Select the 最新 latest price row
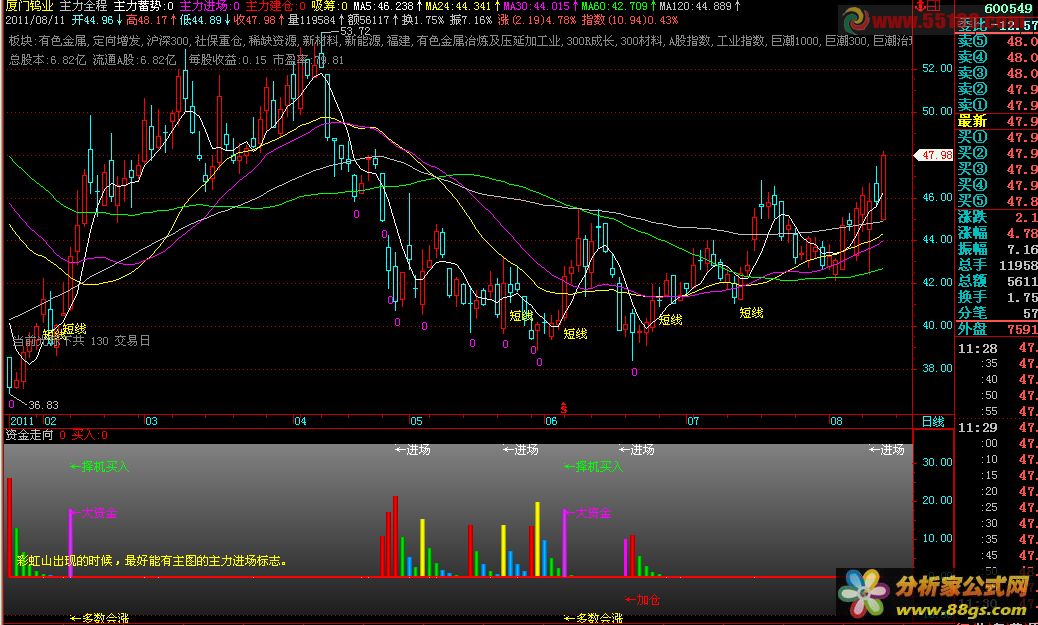 pyautogui.click(x=997, y=121)
